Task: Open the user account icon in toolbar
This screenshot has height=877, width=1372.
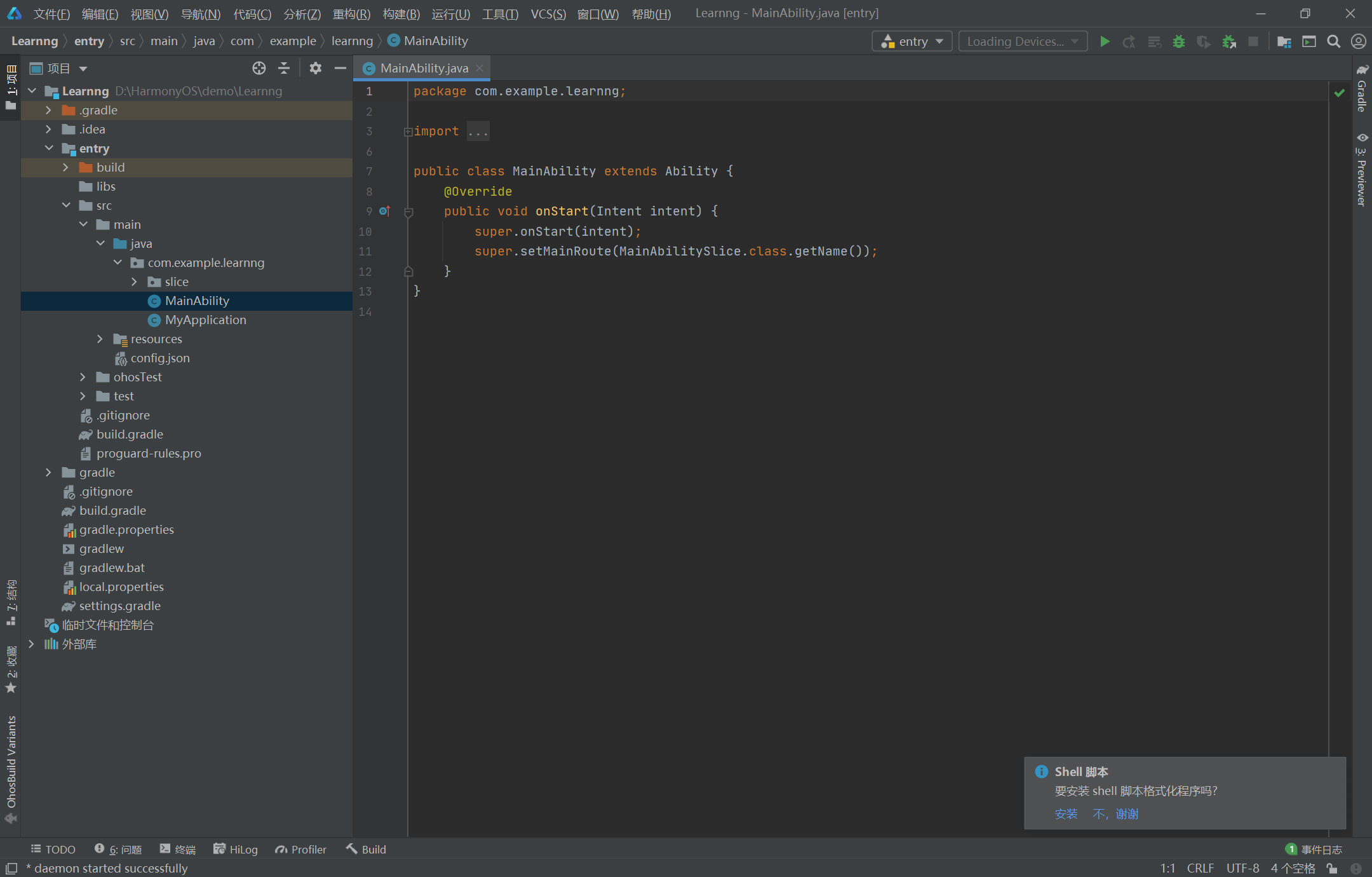Action: [1358, 41]
